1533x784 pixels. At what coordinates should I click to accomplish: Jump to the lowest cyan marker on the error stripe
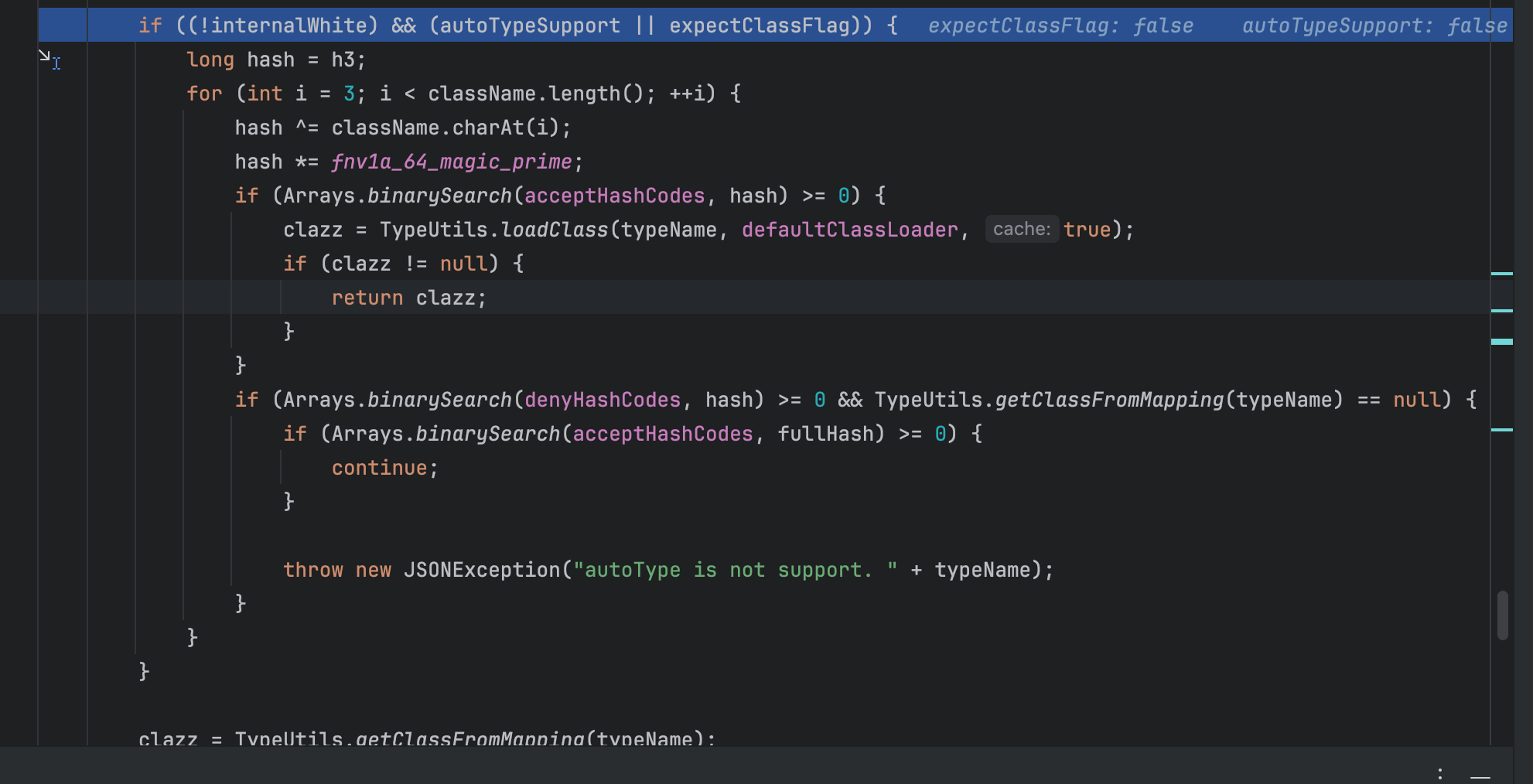[1502, 429]
